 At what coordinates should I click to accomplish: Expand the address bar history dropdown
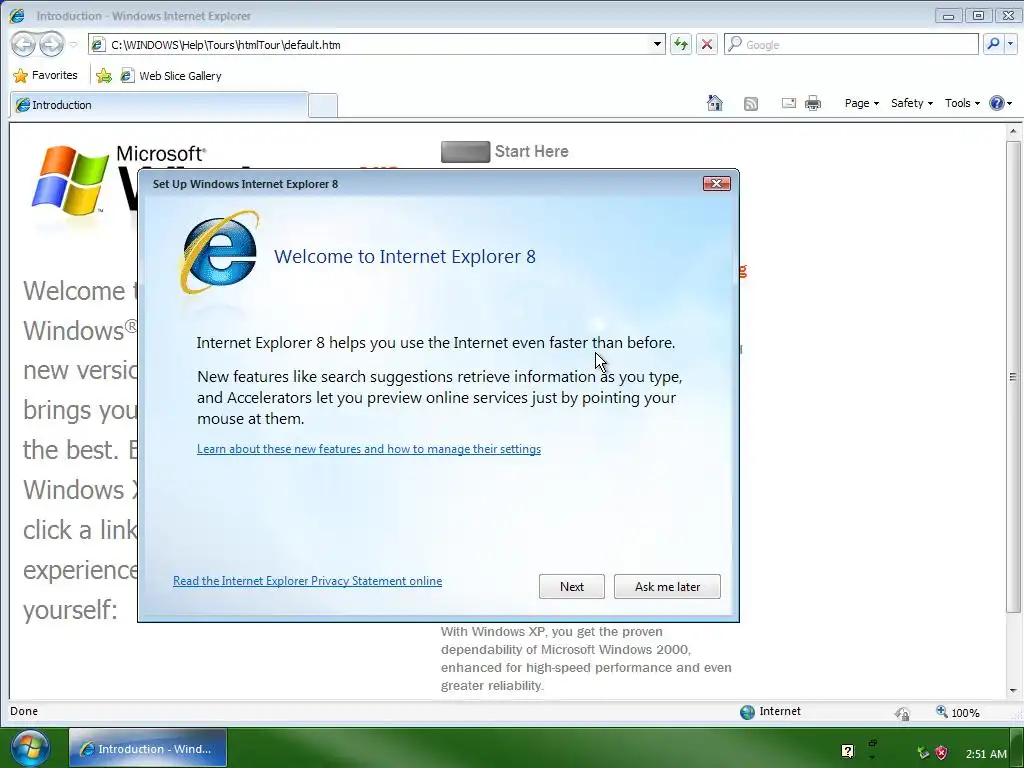click(x=657, y=44)
